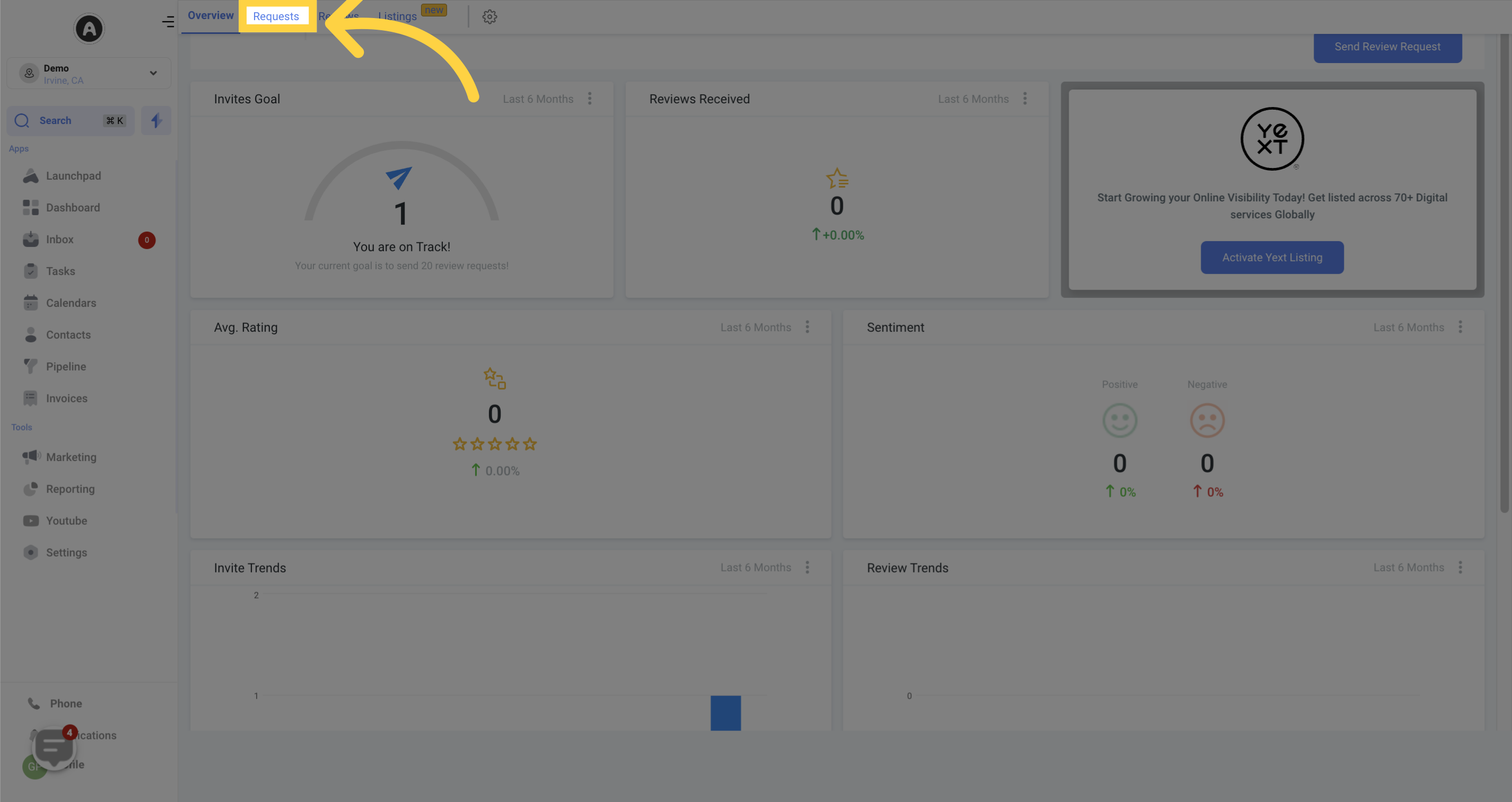Click the 'Irvine, CA' location text

tap(64, 81)
